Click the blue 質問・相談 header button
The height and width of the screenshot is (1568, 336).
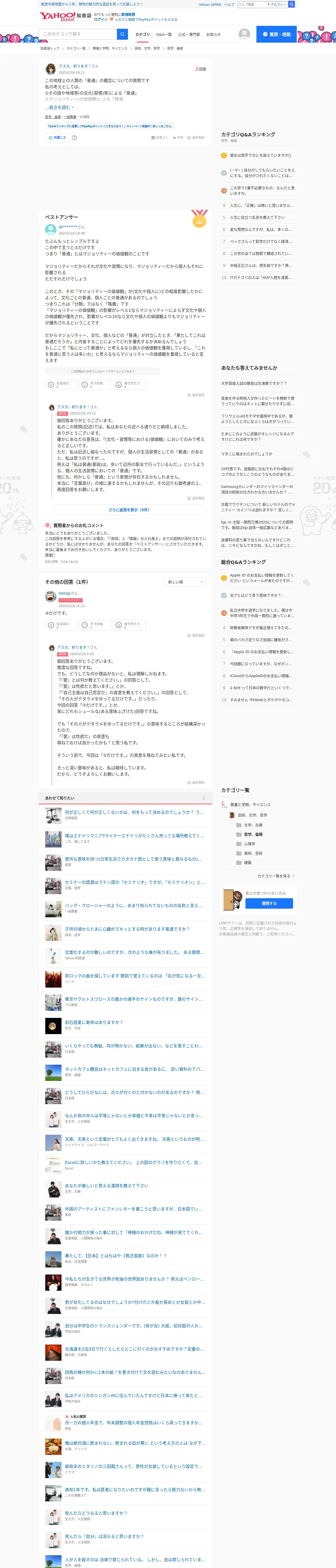276,34
